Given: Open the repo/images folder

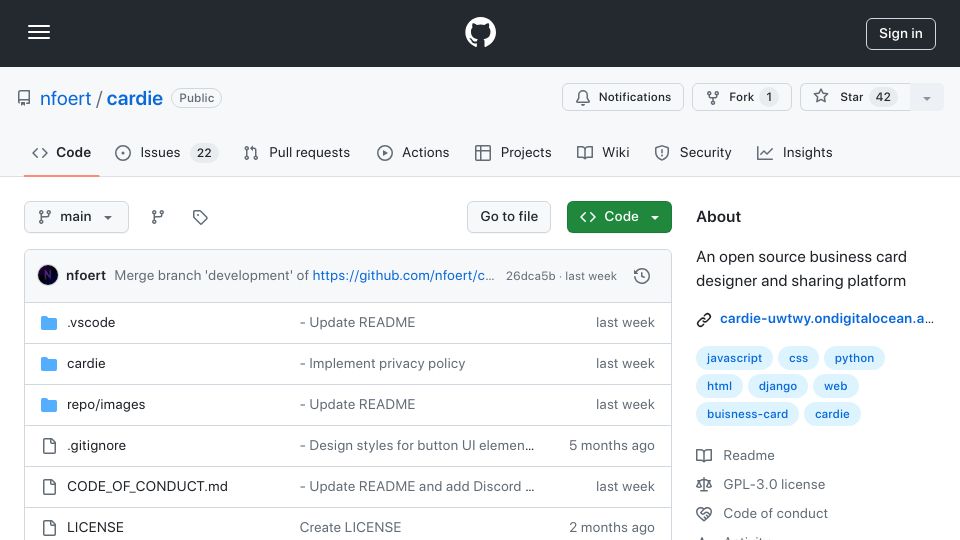Looking at the screenshot, I should (106, 405).
